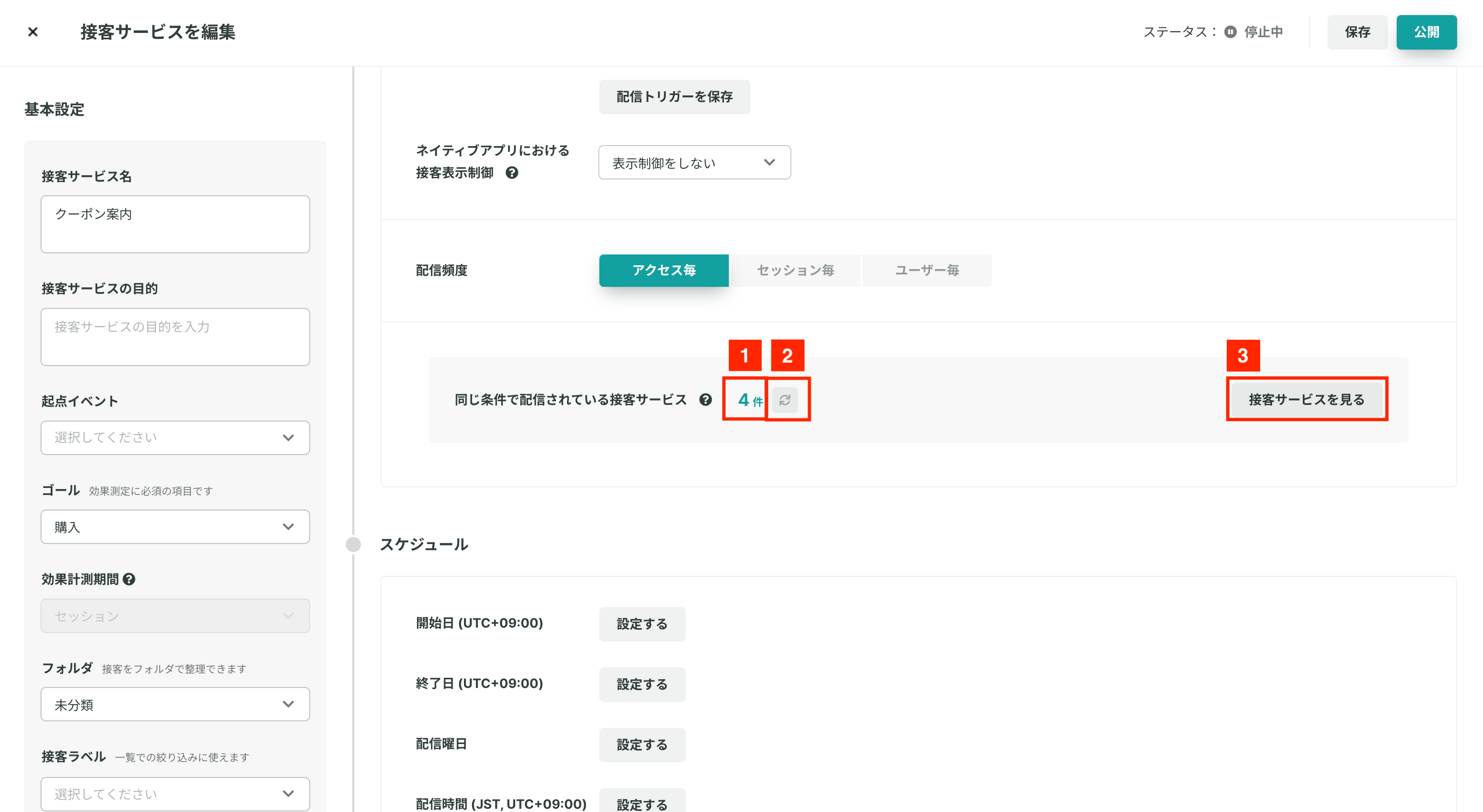1483x812 pixels.
Task: Open the フォルダ dropdown showing 未分類
Action: click(175, 704)
